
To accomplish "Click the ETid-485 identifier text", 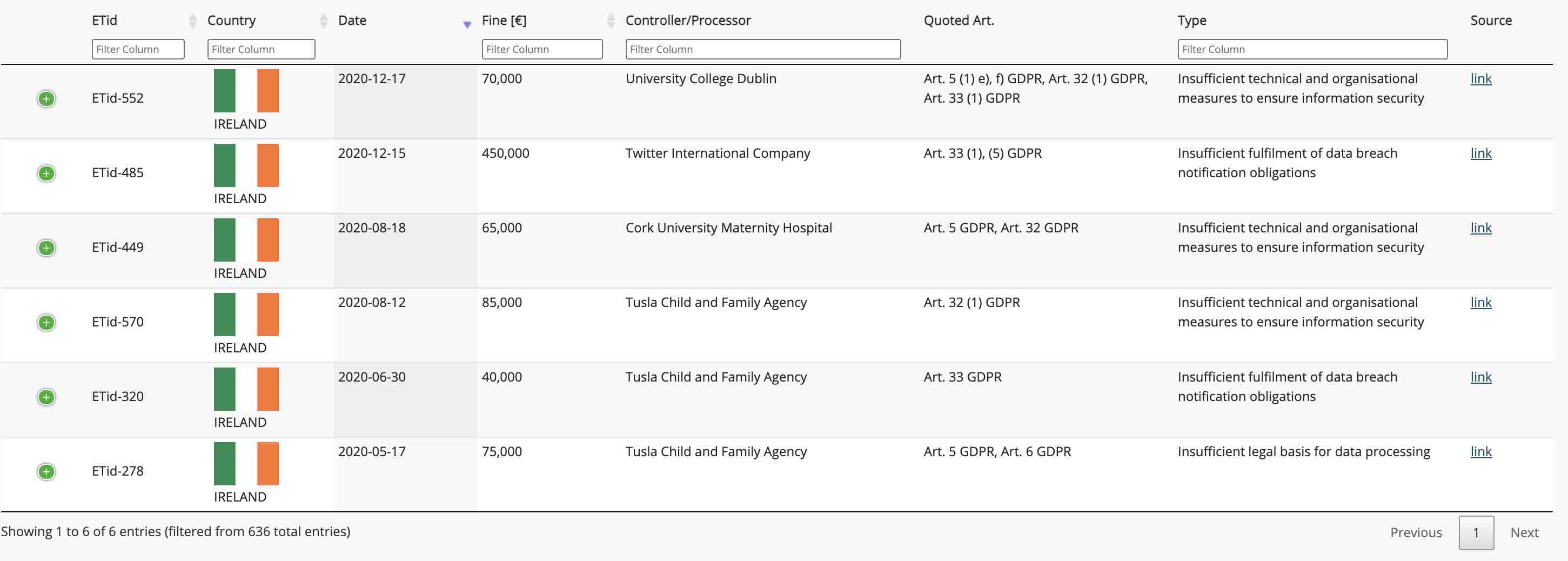I will pyautogui.click(x=117, y=173).
